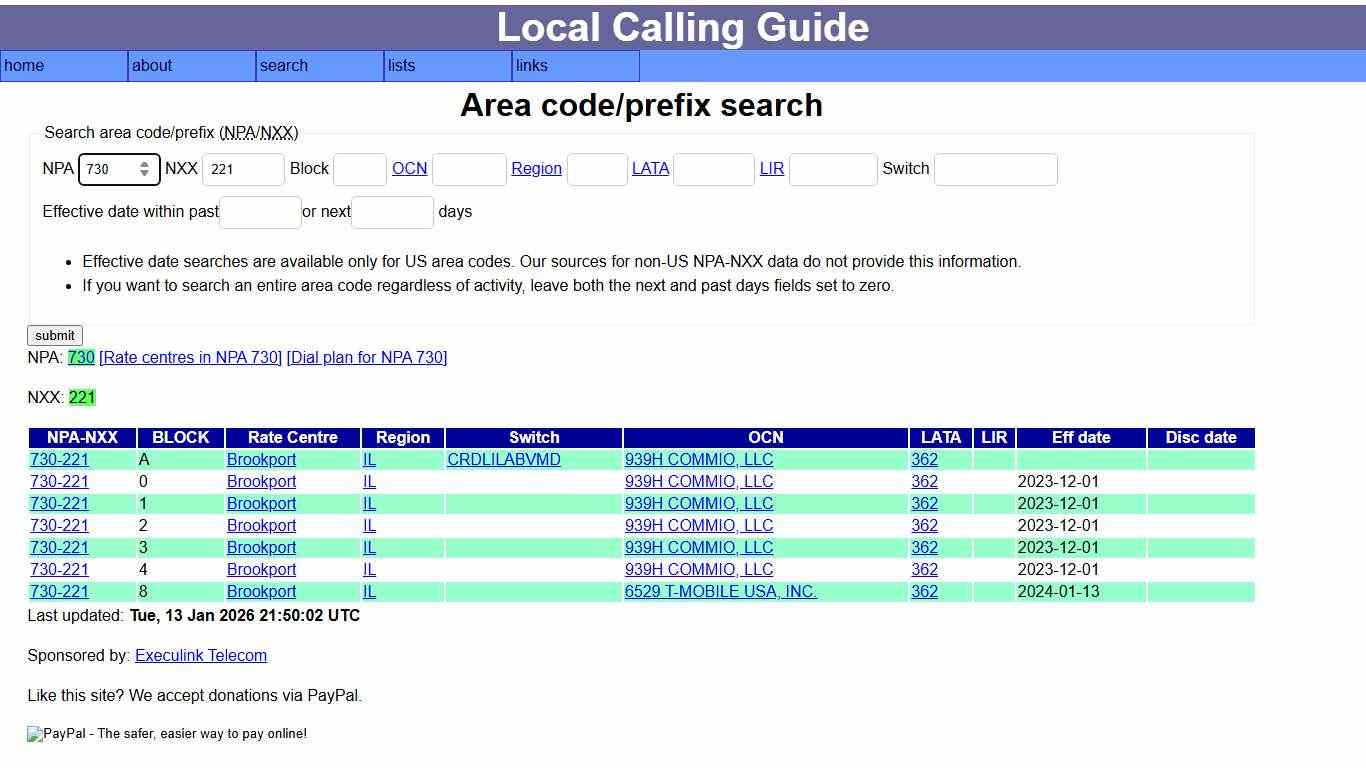
Task: Visit the Execulink Telecom sponsor link
Action: (x=200, y=655)
